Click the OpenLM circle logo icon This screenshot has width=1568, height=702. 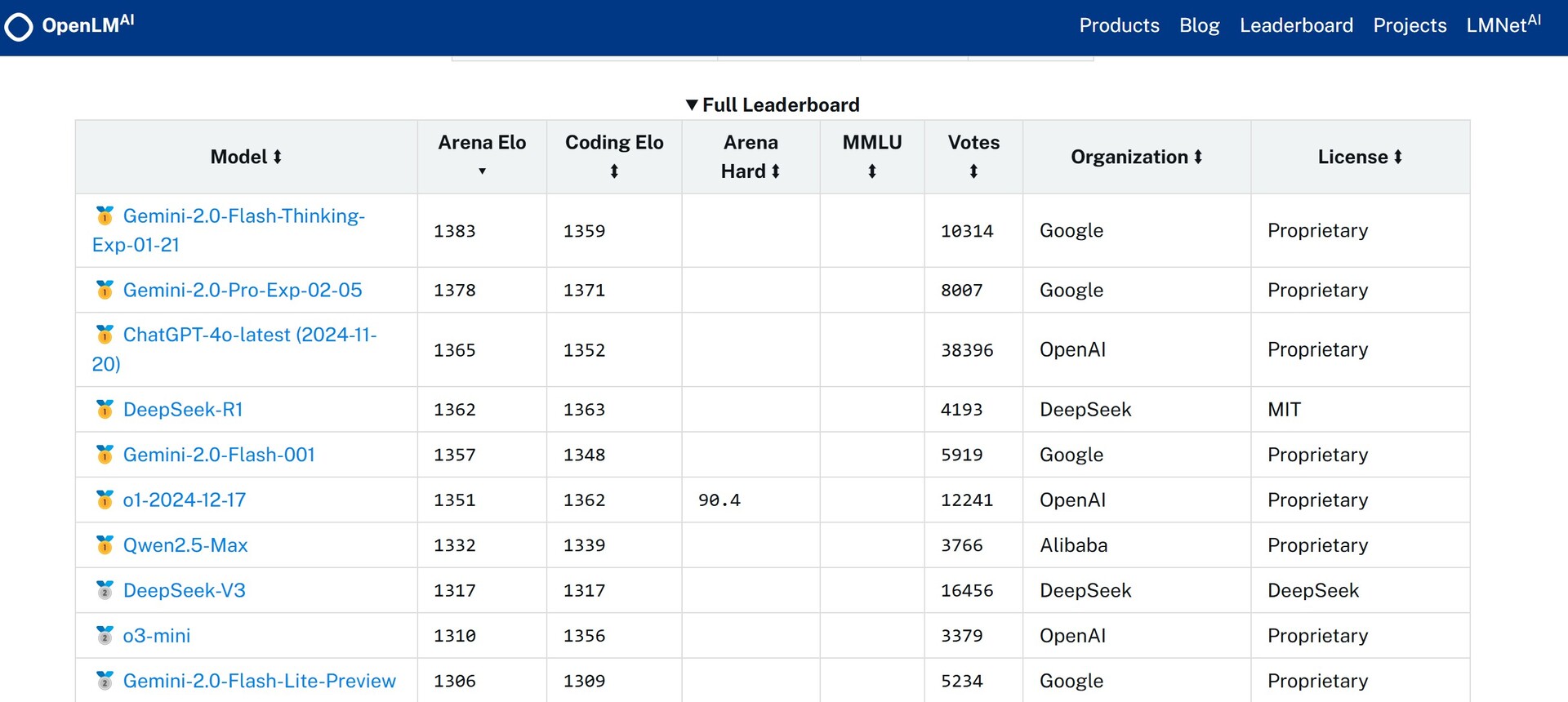[19, 27]
